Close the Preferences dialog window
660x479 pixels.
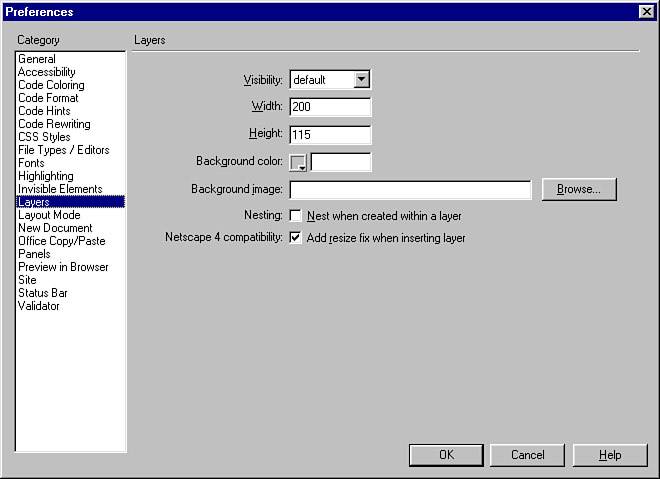[646, 11]
